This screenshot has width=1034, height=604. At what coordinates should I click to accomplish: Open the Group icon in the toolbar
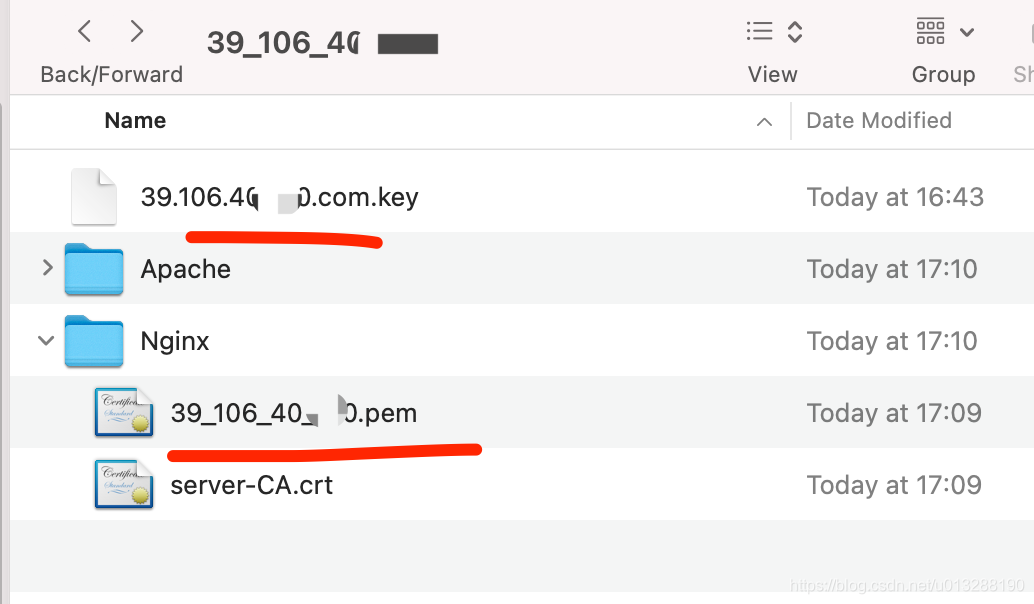click(930, 31)
